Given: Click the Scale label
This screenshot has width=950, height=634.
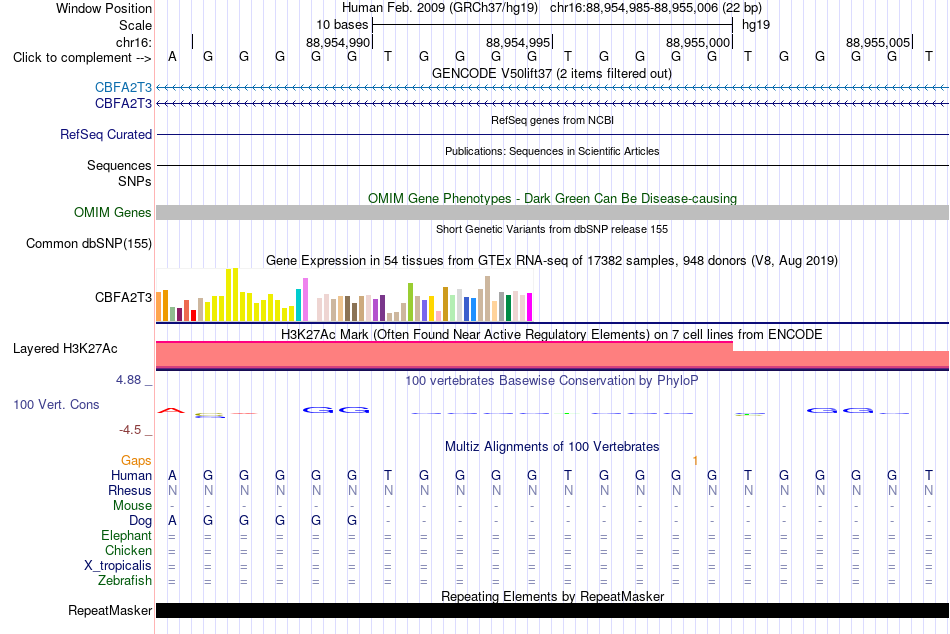Looking at the screenshot, I should point(135,25).
